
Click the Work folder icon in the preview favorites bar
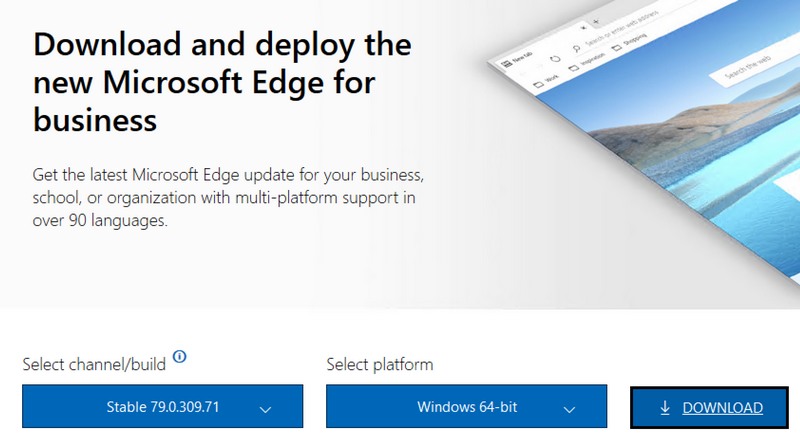coord(538,86)
